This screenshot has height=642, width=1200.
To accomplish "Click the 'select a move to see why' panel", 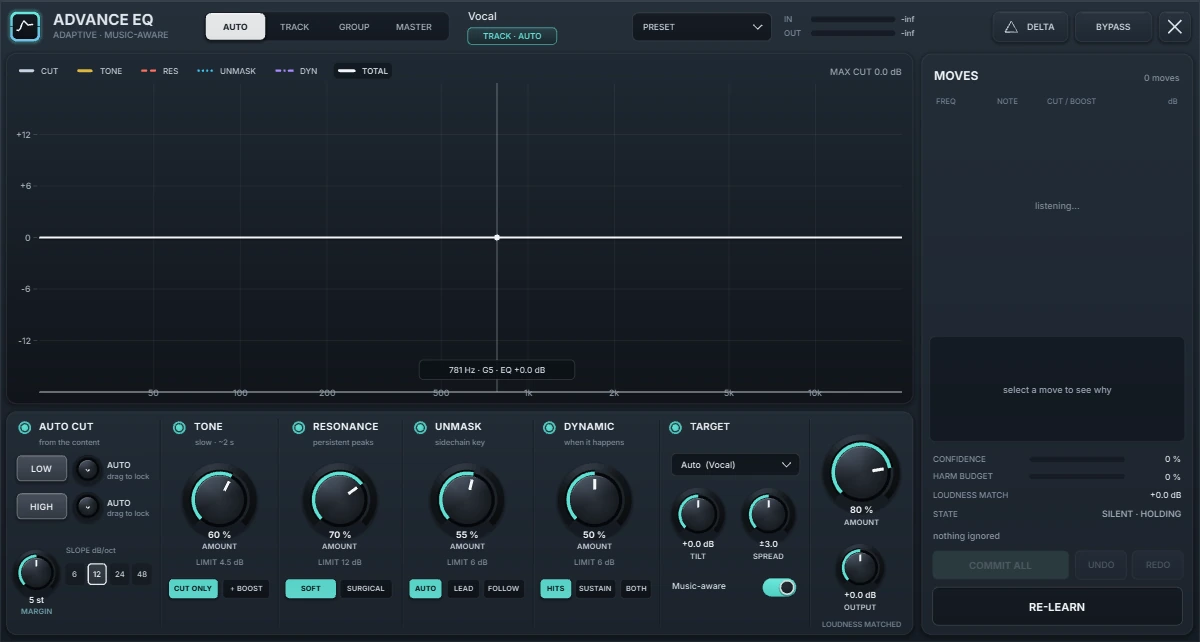I will coord(1057,390).
